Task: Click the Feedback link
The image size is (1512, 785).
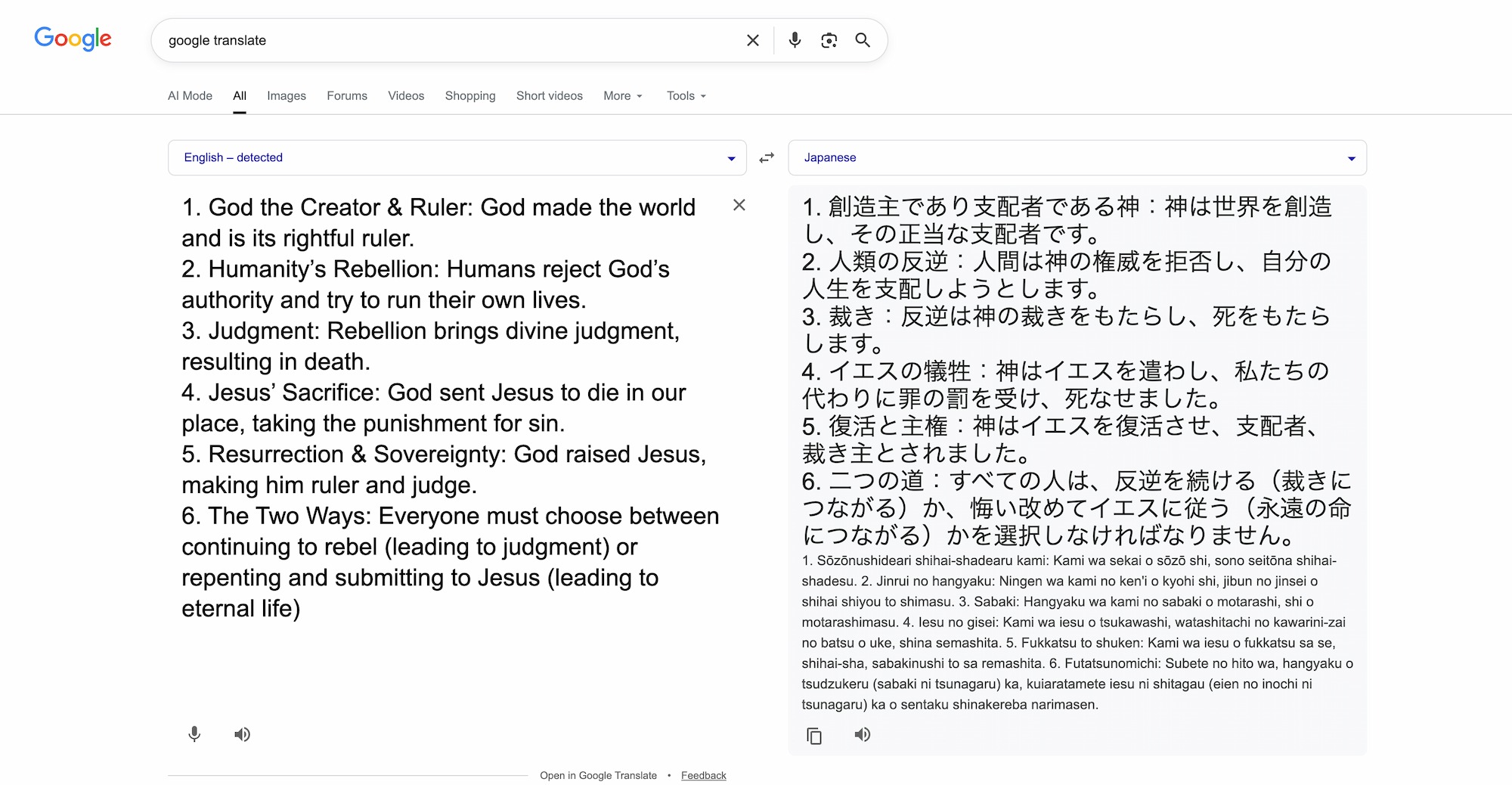Action: click(703, 775)
